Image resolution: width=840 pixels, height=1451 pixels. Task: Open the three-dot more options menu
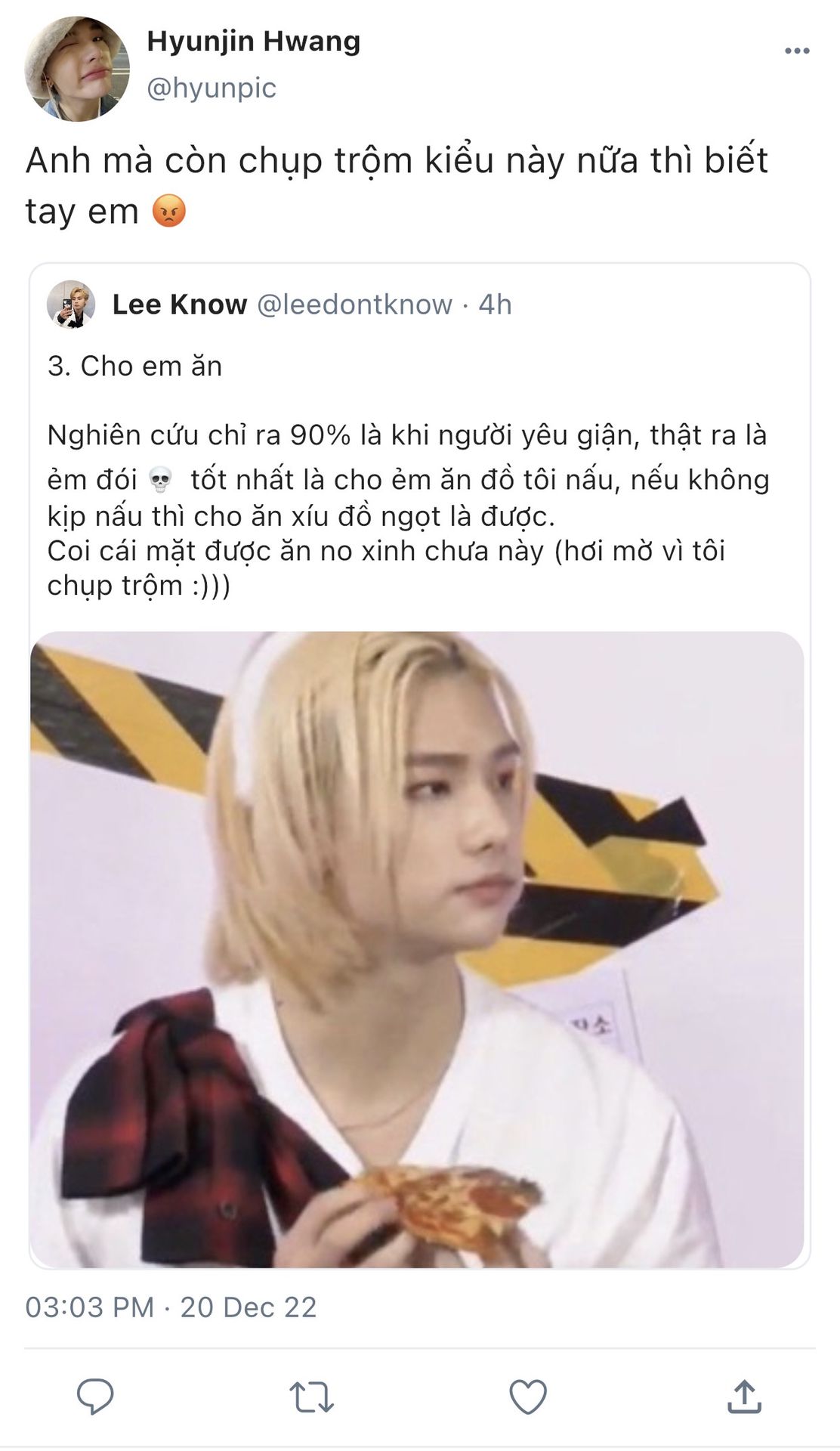tap(797, 51)
